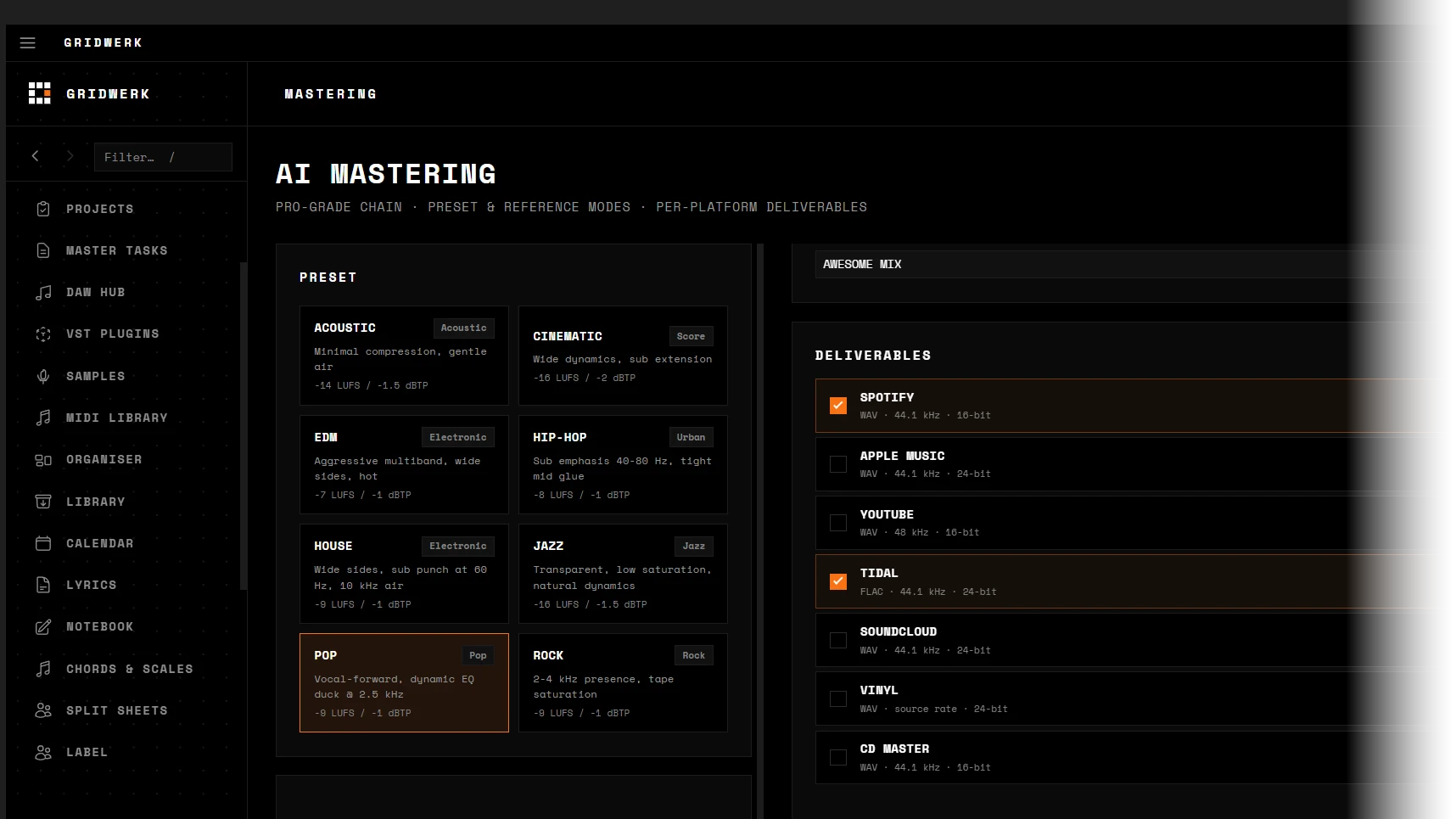
Task: Select the House mastering preset
Action: tap(404, 574)
